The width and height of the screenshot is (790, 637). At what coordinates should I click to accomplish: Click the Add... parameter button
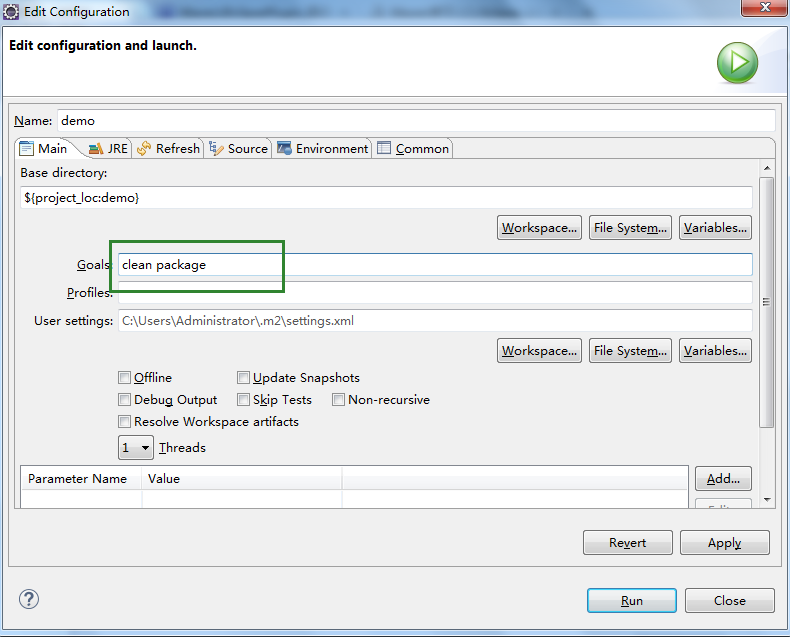pyautogui.click(x=723, y=479)
